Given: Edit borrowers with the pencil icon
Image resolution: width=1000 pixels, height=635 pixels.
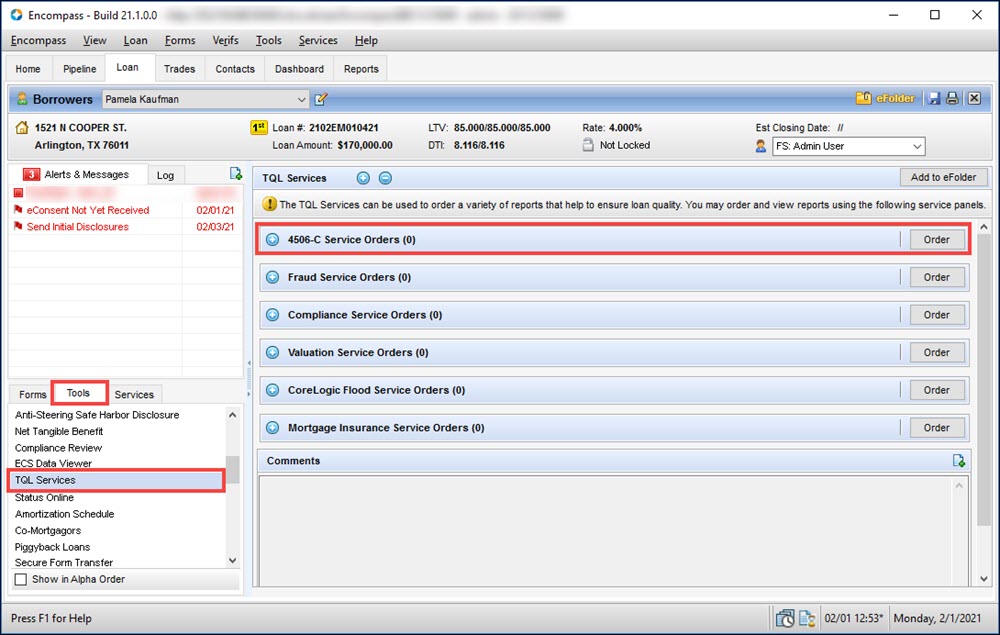Looking at the screenshot, I should (321, 99).
